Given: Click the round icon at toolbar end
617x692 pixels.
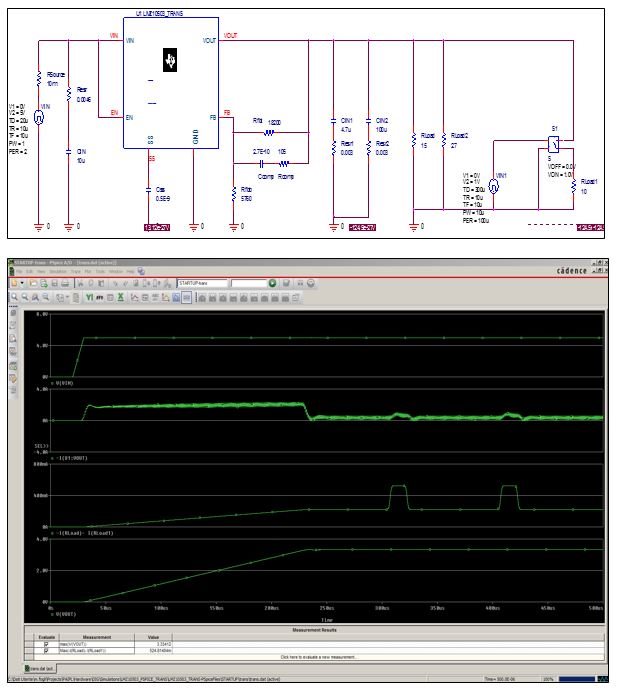Looking at the screenshot, I should click(x=311, y=283).
